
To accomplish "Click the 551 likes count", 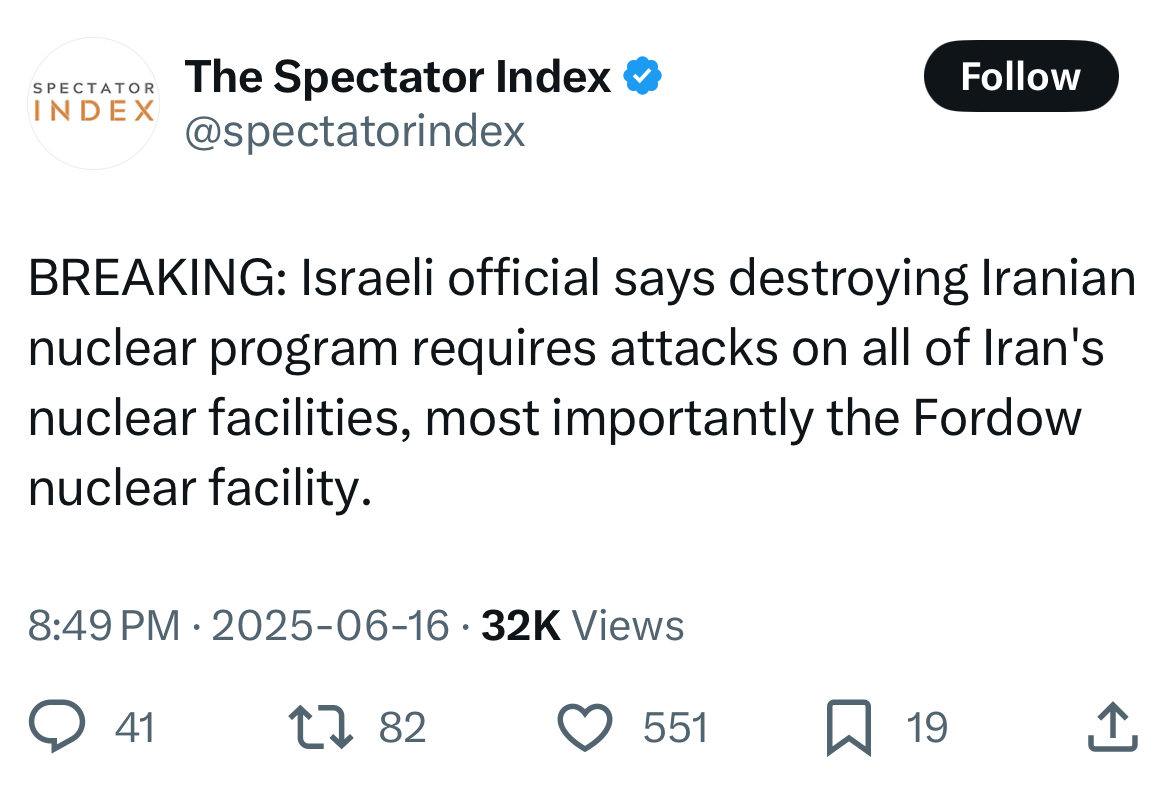I will pos(675,727).
